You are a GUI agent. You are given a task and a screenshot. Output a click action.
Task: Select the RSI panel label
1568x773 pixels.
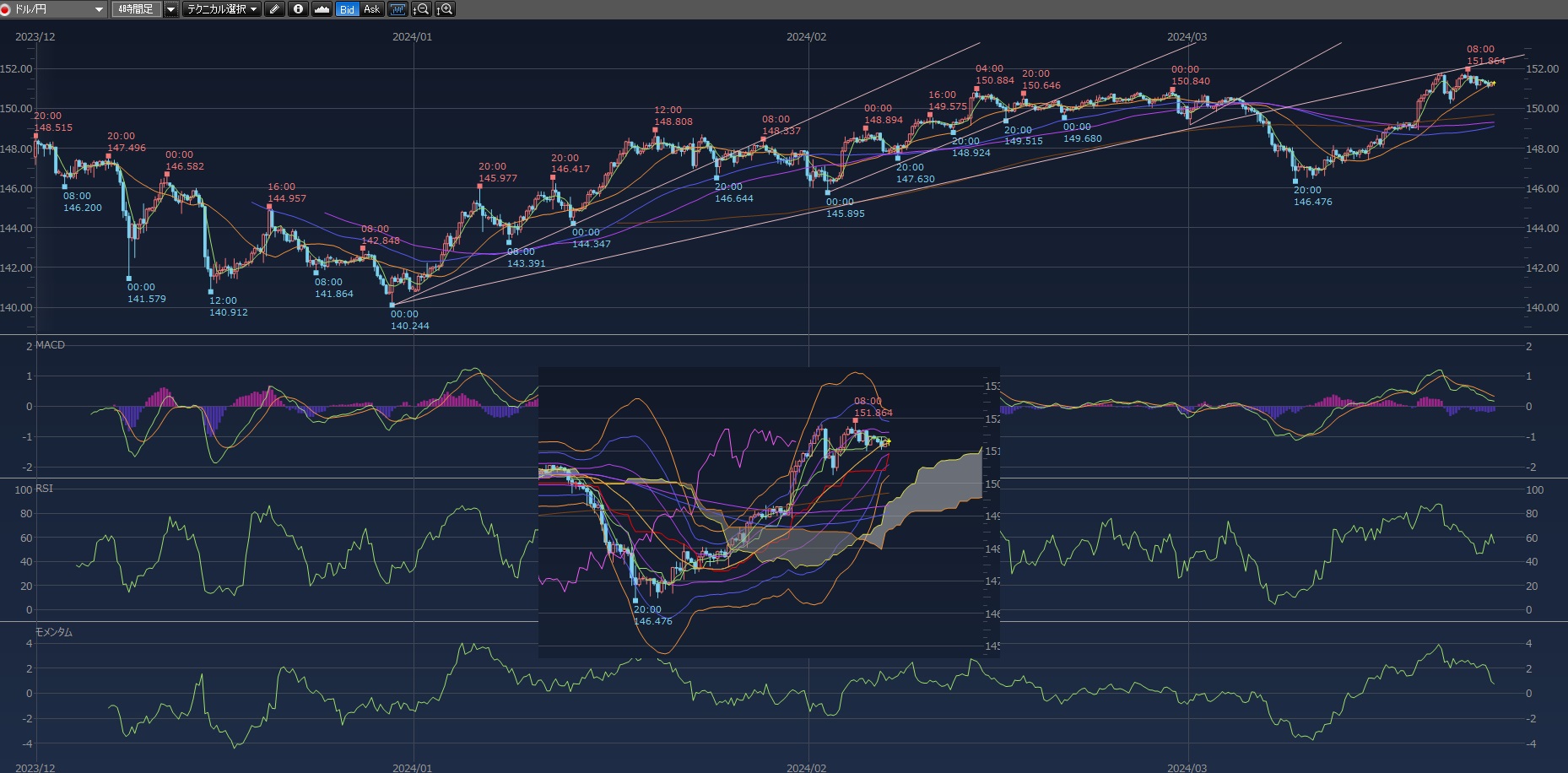point(44,489)
